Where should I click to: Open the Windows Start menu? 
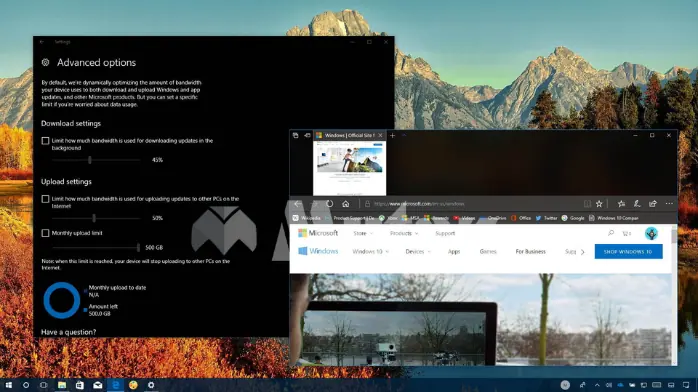8,385
